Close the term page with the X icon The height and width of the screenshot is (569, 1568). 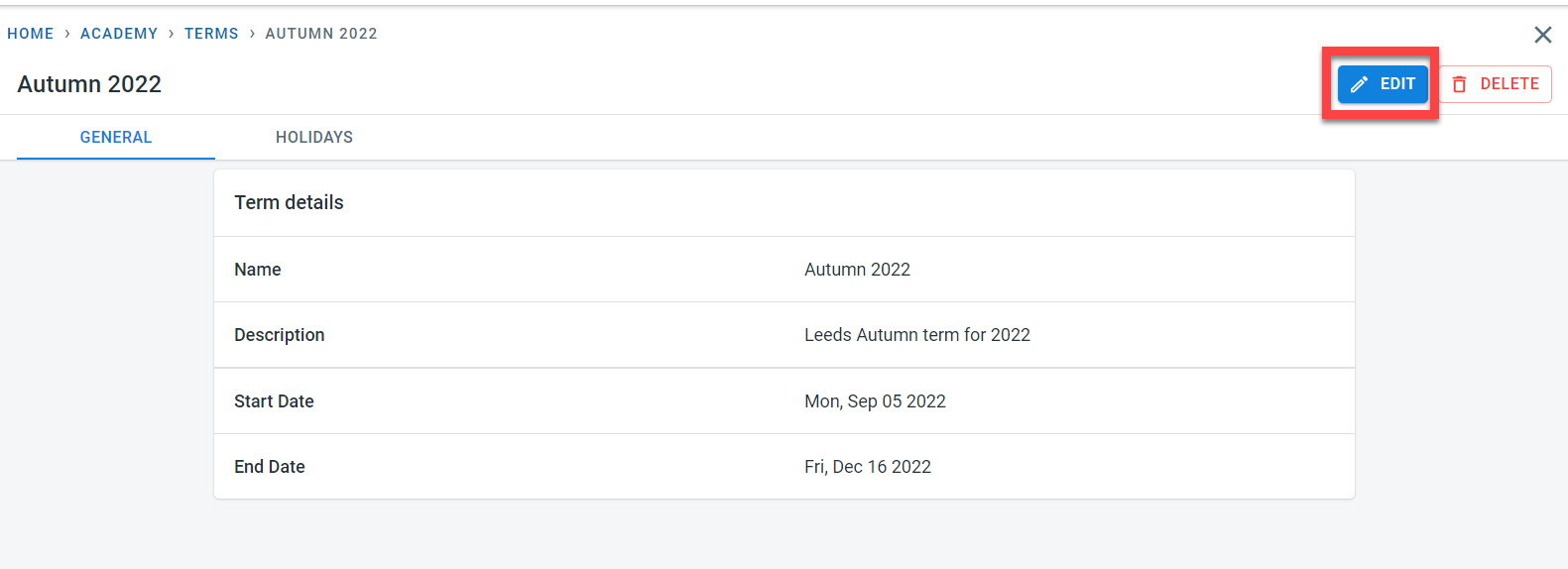[1542, 35]
